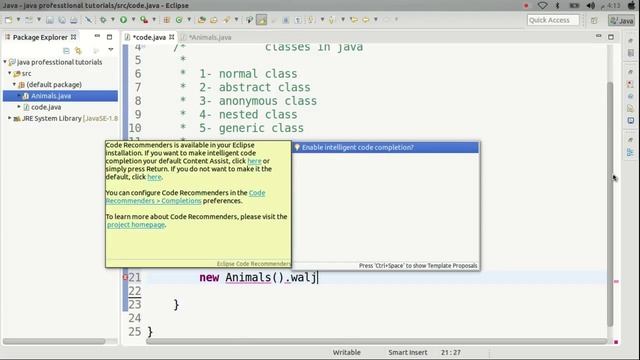
Task: Click the Print toolbar icon
Action: [74, 20]
